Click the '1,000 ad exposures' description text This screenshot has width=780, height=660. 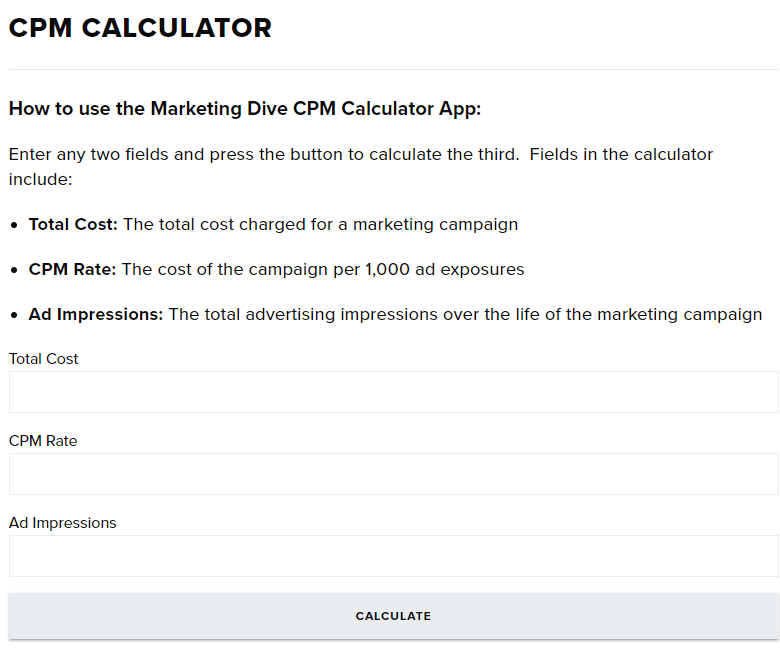coord(445,269)
